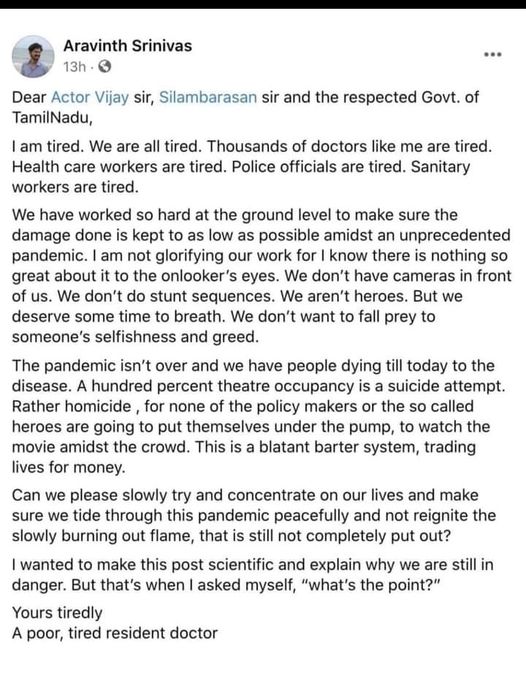
Task: Select the 'I am tired' paragraph
Action: [x=252, y=166]
